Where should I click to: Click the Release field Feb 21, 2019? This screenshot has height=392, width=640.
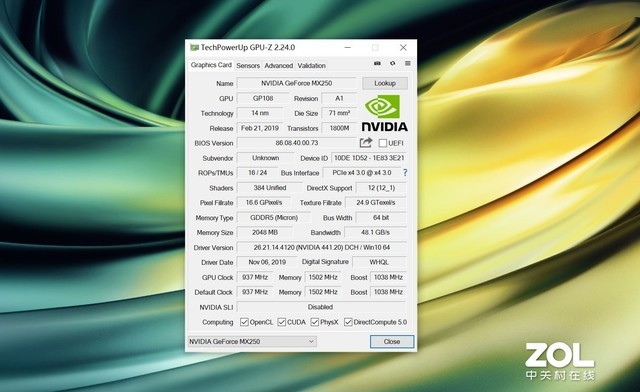(x=260, y=128)
